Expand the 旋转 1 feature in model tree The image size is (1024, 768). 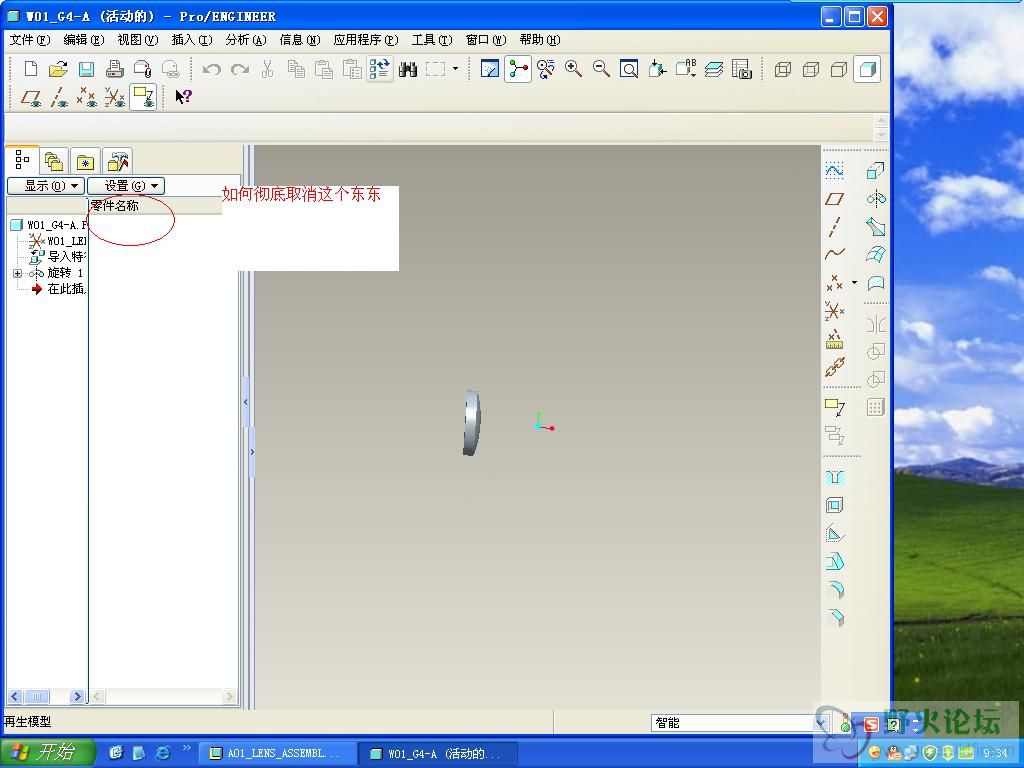tap(18, 273)
